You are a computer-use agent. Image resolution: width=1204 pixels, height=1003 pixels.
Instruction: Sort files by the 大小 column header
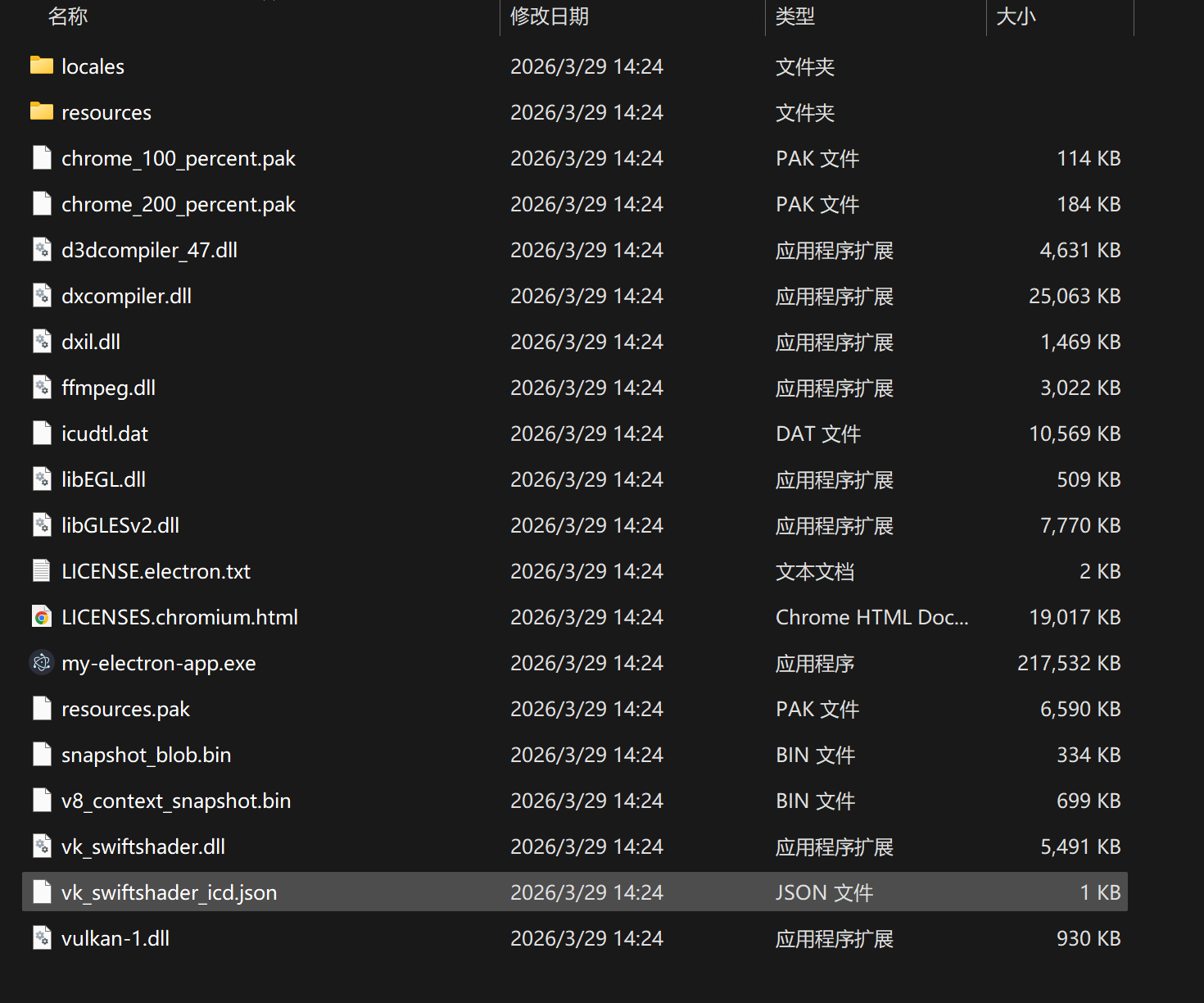[1016, 16]
